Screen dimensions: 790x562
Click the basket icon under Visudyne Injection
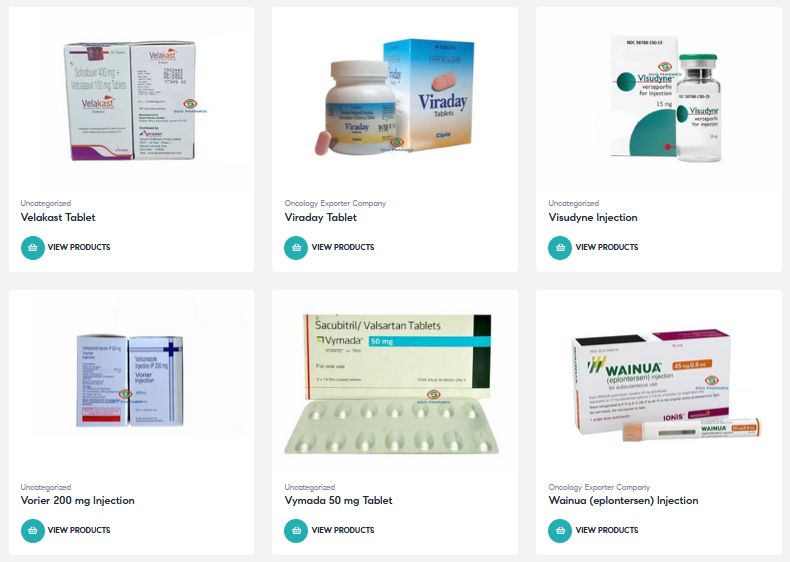(x=560, y=247)
